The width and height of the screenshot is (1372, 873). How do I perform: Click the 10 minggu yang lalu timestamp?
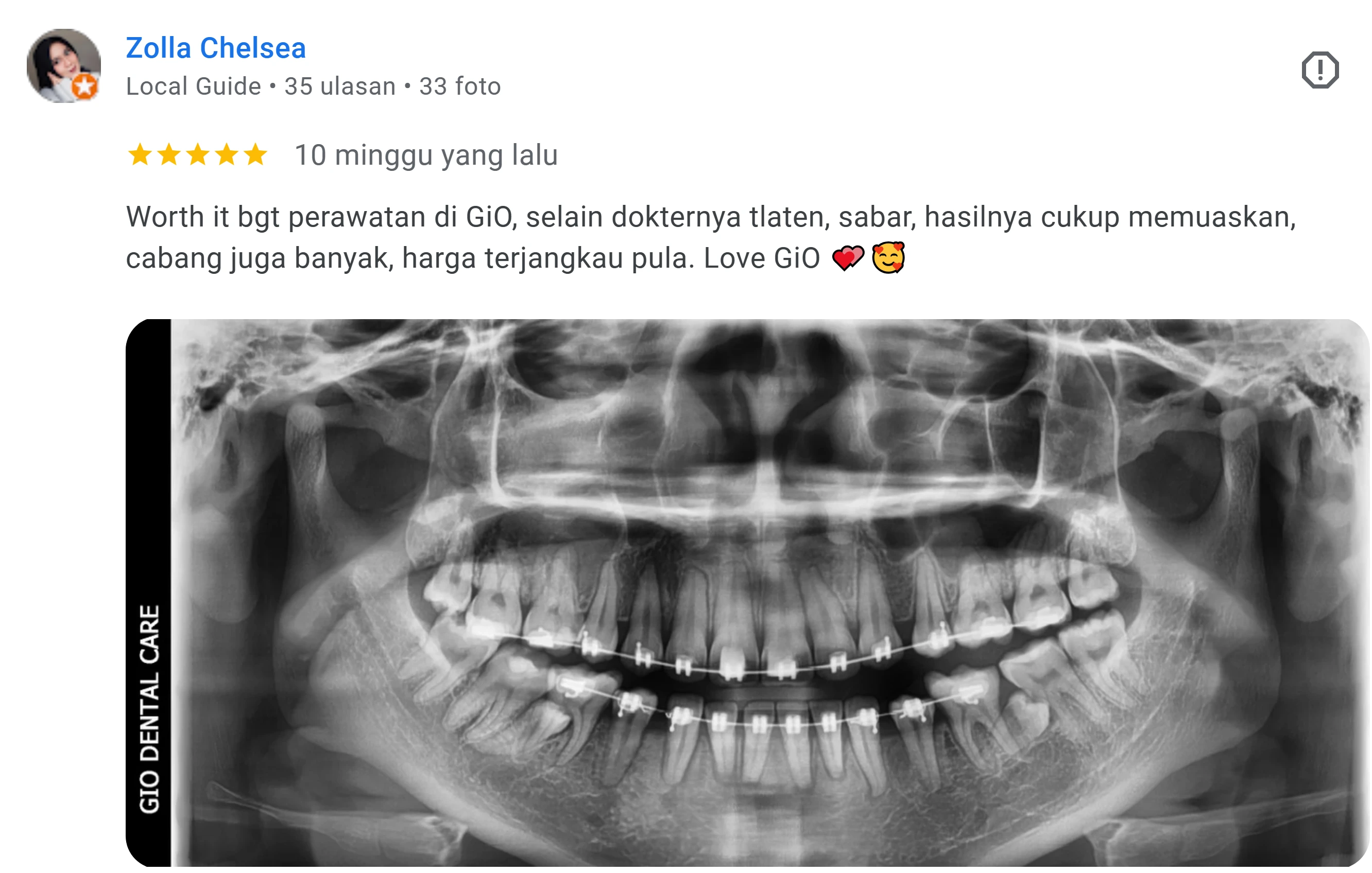click(x=426, y=155)
